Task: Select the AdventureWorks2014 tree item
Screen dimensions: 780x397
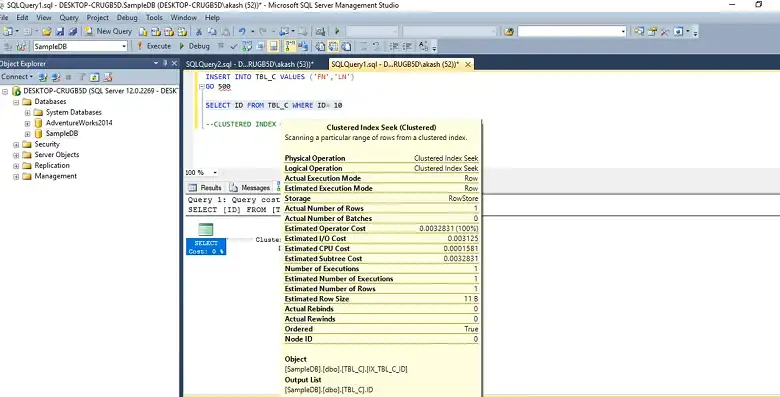Action: (x=79, y=123)
